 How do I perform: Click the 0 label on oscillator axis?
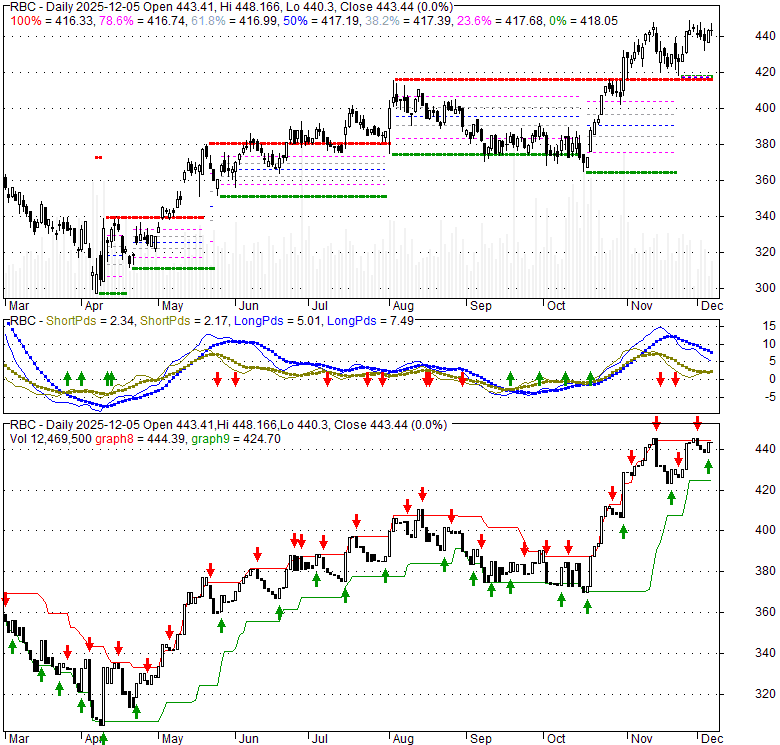pos(772,379)
